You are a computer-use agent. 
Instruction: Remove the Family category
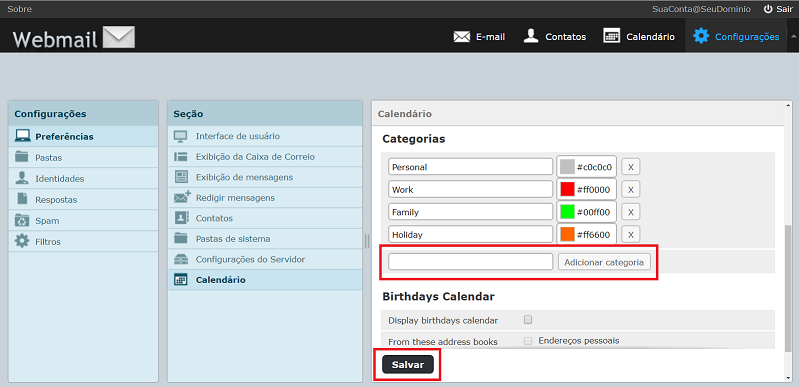[x=631, y=212]
